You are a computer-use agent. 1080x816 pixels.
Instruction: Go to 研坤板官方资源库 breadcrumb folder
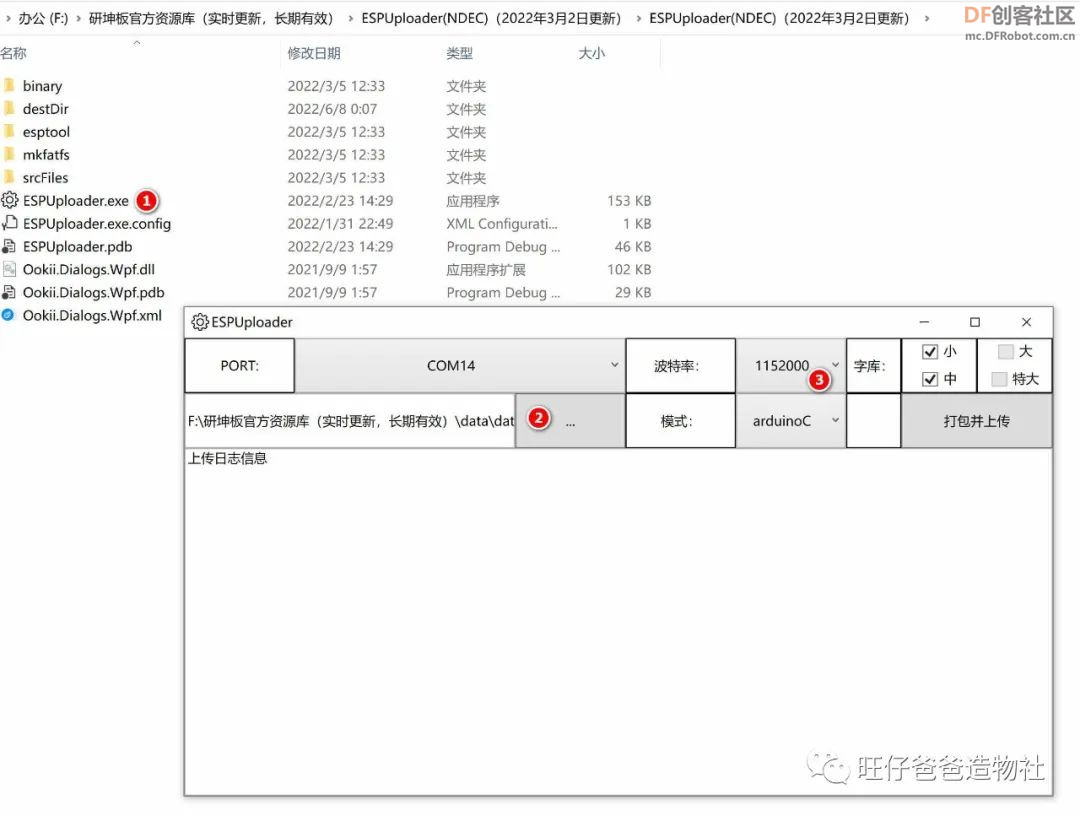[211, 18]
